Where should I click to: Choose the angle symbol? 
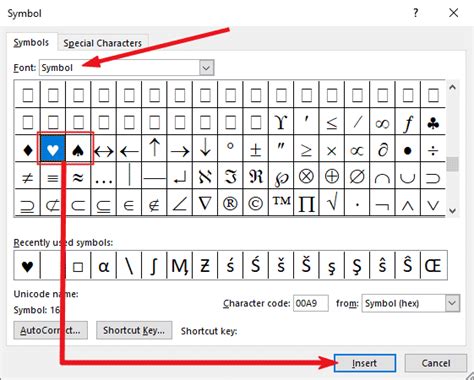click(180, 203)
